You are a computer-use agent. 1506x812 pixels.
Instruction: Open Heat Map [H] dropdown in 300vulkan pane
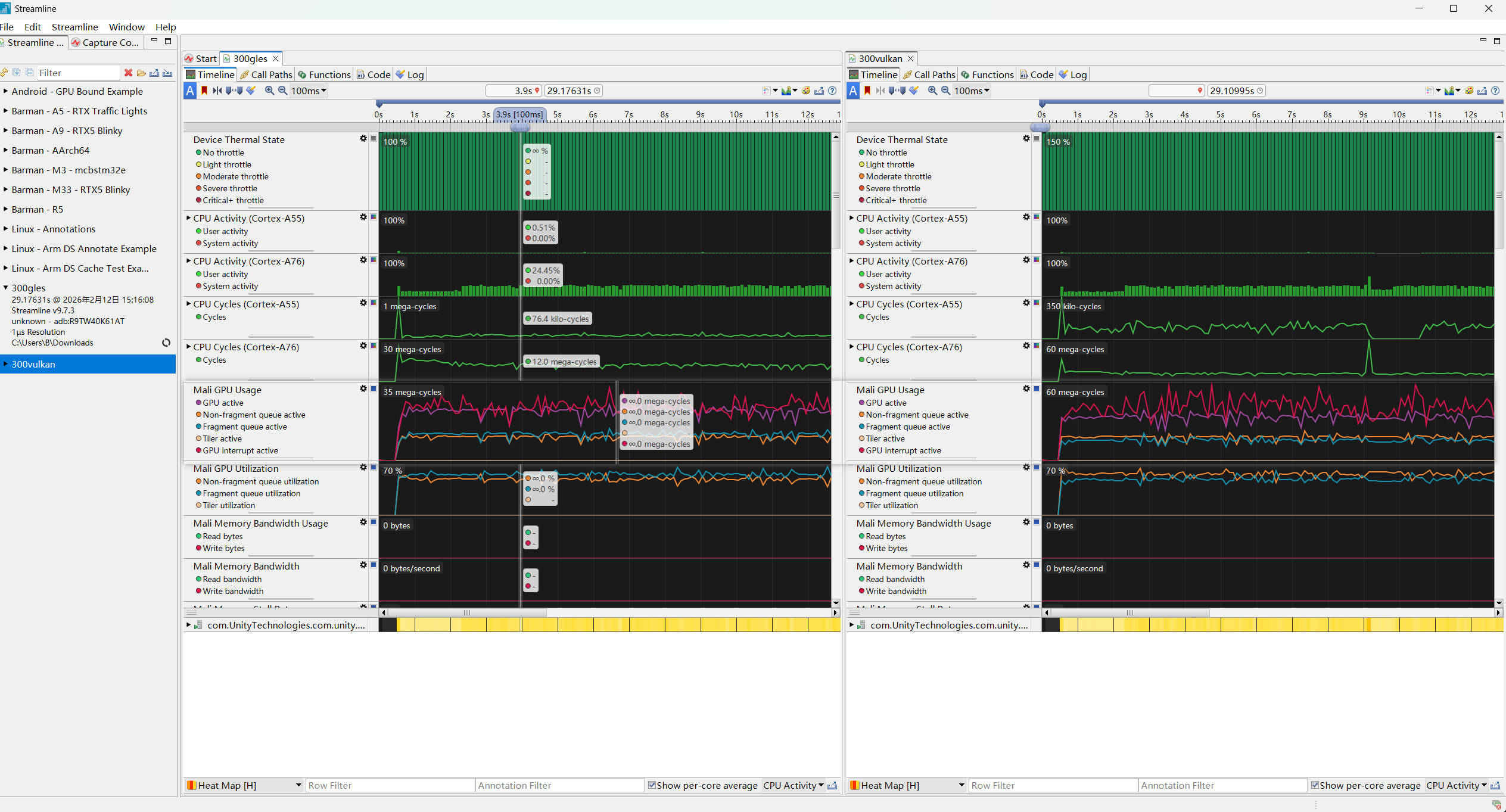coord(961,785)
